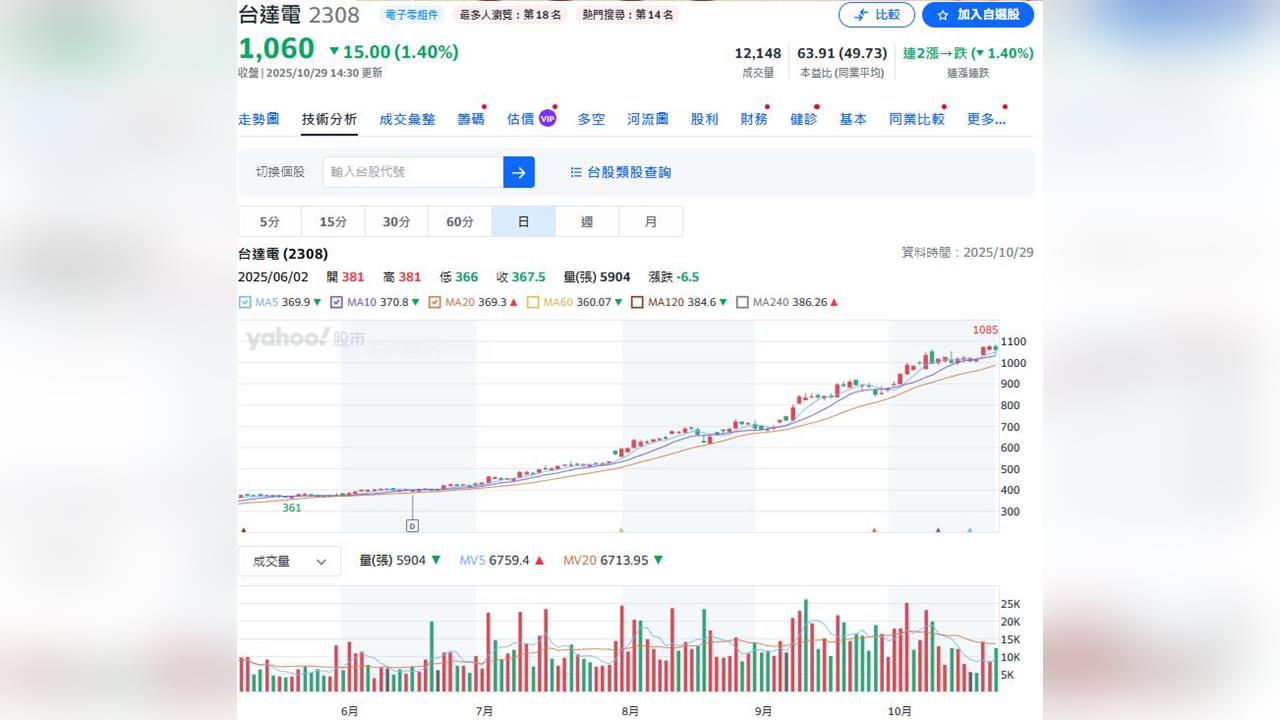Enable the MA240 moving average checkbox
The width and height of the screenshot is (1280, 720).
click(x=743, y=301)
